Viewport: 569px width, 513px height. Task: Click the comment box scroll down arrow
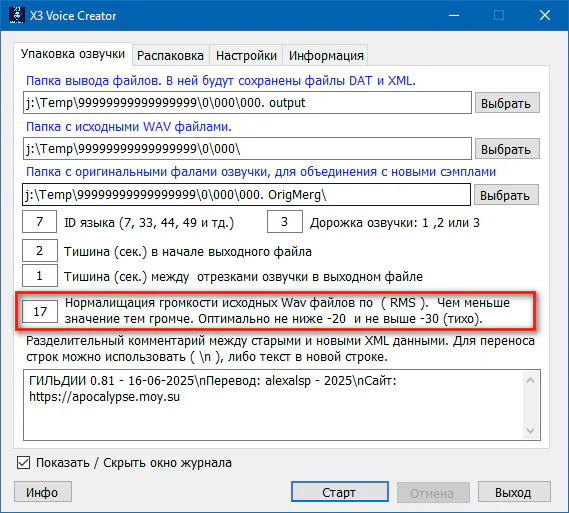530,431
